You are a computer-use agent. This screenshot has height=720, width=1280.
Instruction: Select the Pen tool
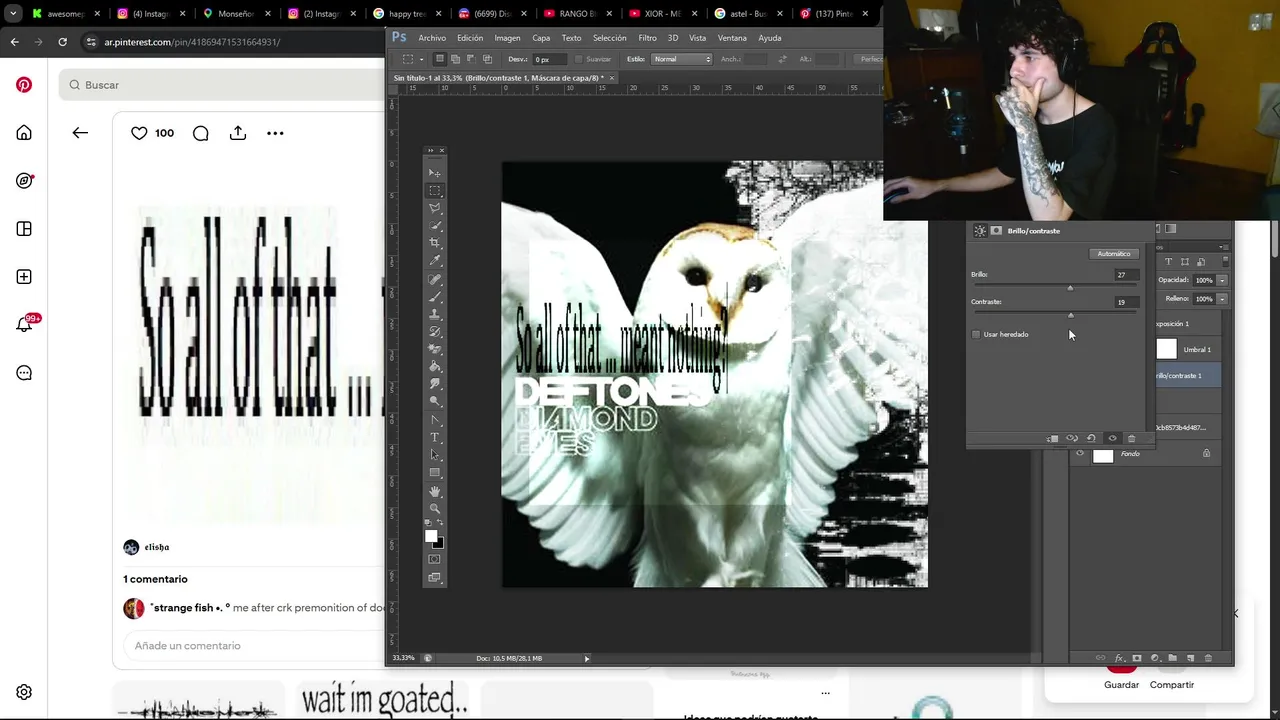[x=434, y=420]
